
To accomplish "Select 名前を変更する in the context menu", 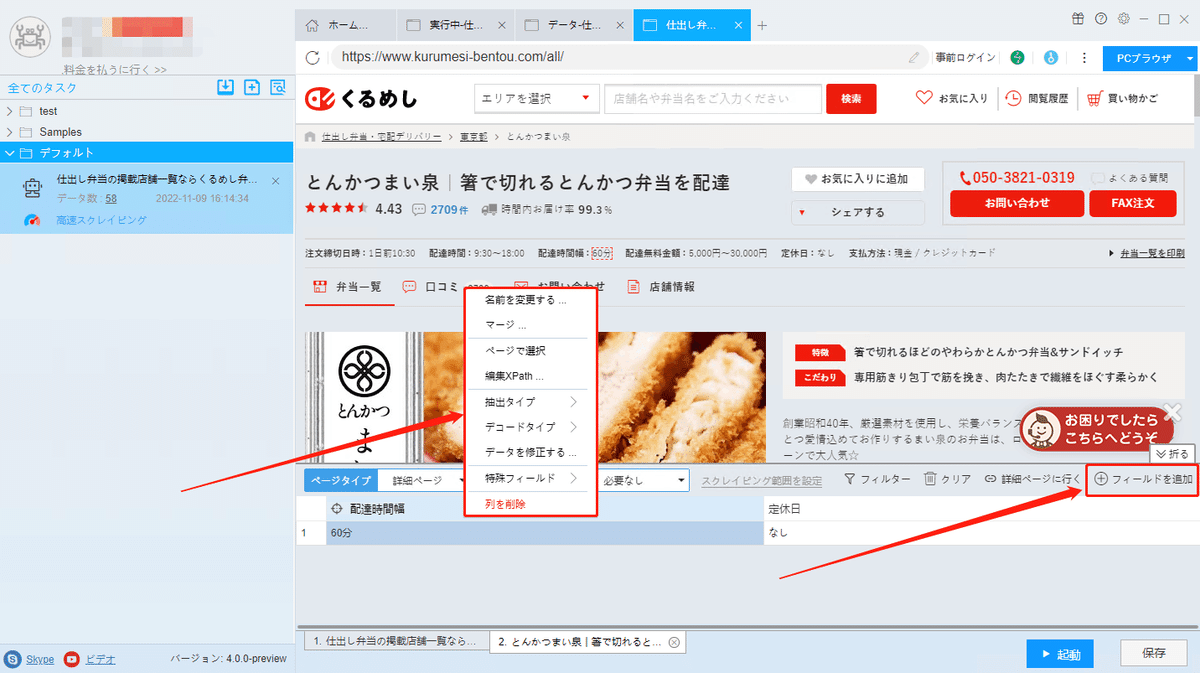I will [x=526, y=299].
